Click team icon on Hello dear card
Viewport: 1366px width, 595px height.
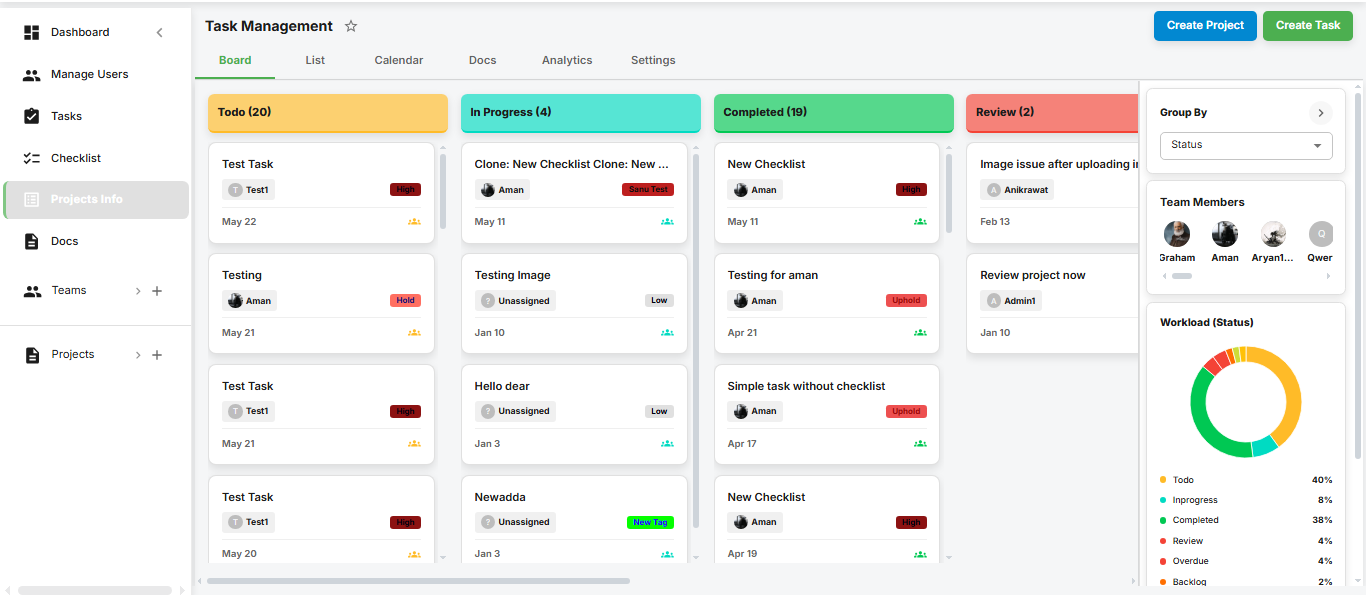[x=667, y=444]
